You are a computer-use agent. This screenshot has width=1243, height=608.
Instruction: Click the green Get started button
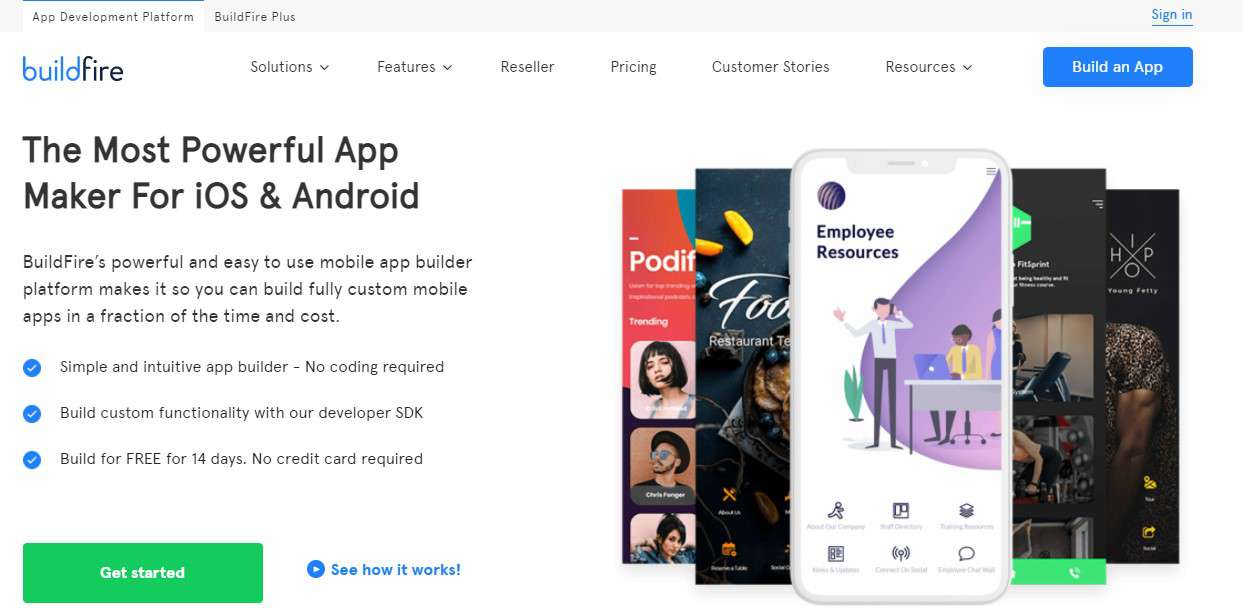(x=143, y=573)
